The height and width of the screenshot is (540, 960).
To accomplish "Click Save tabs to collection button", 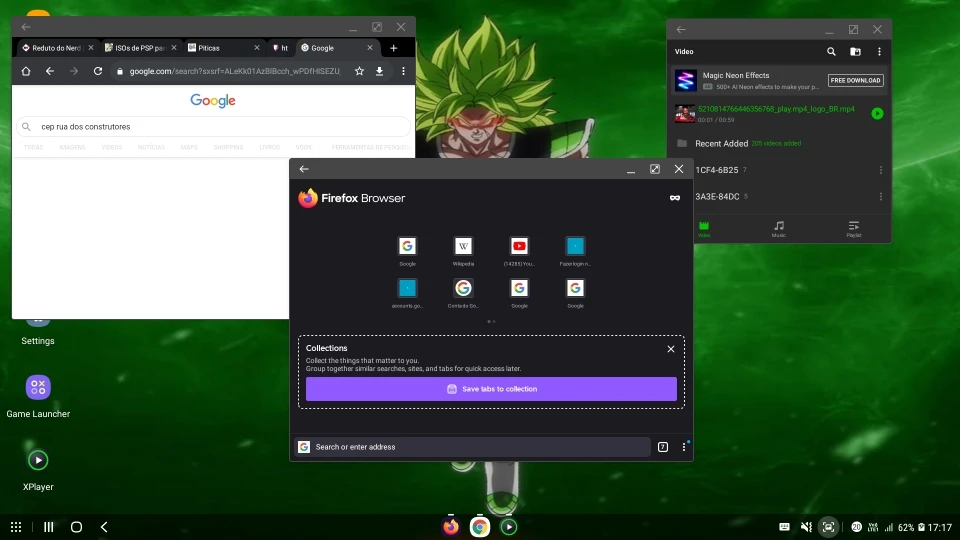I will [491, 389].
